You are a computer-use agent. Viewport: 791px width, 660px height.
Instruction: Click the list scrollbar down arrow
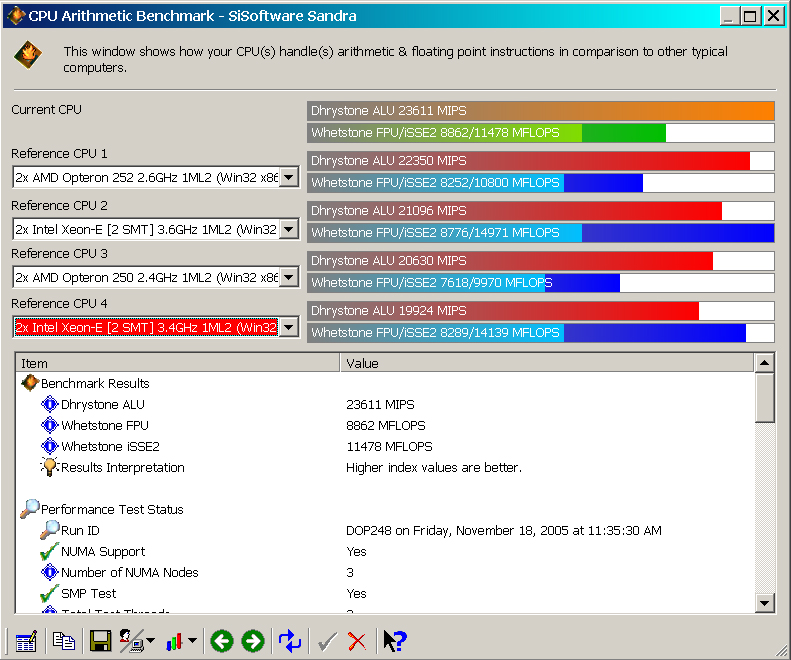(x=765, y=602)
